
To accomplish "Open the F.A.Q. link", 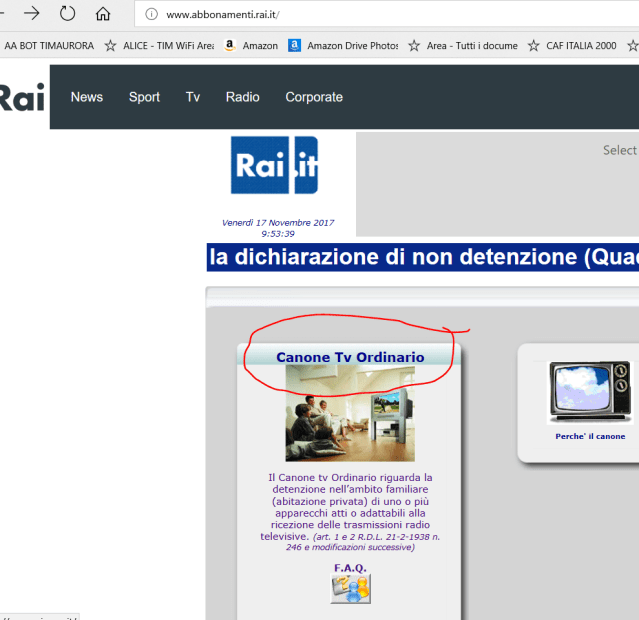I will click(x=350, y=568).
